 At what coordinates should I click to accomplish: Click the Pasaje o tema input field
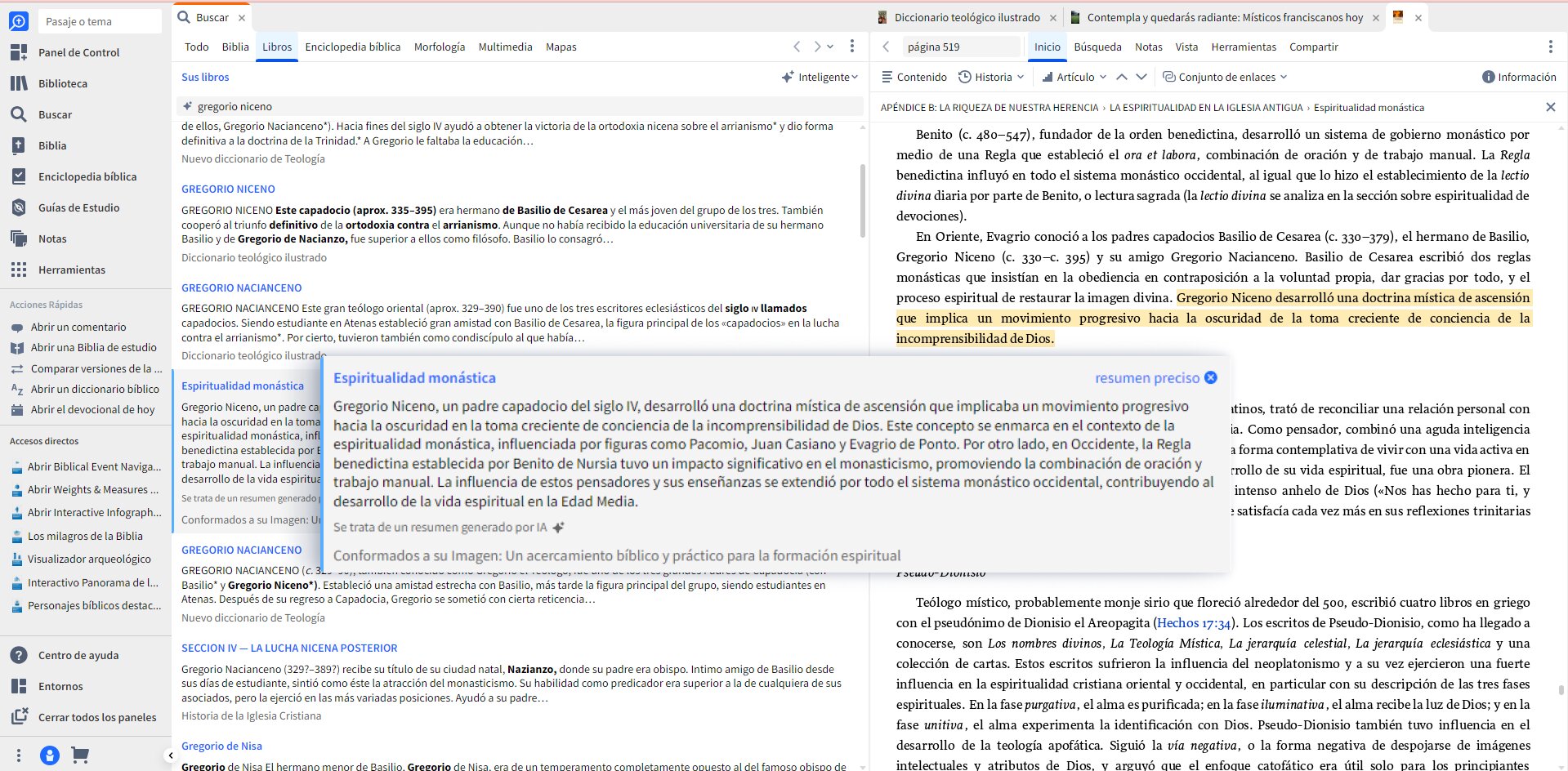100,21
